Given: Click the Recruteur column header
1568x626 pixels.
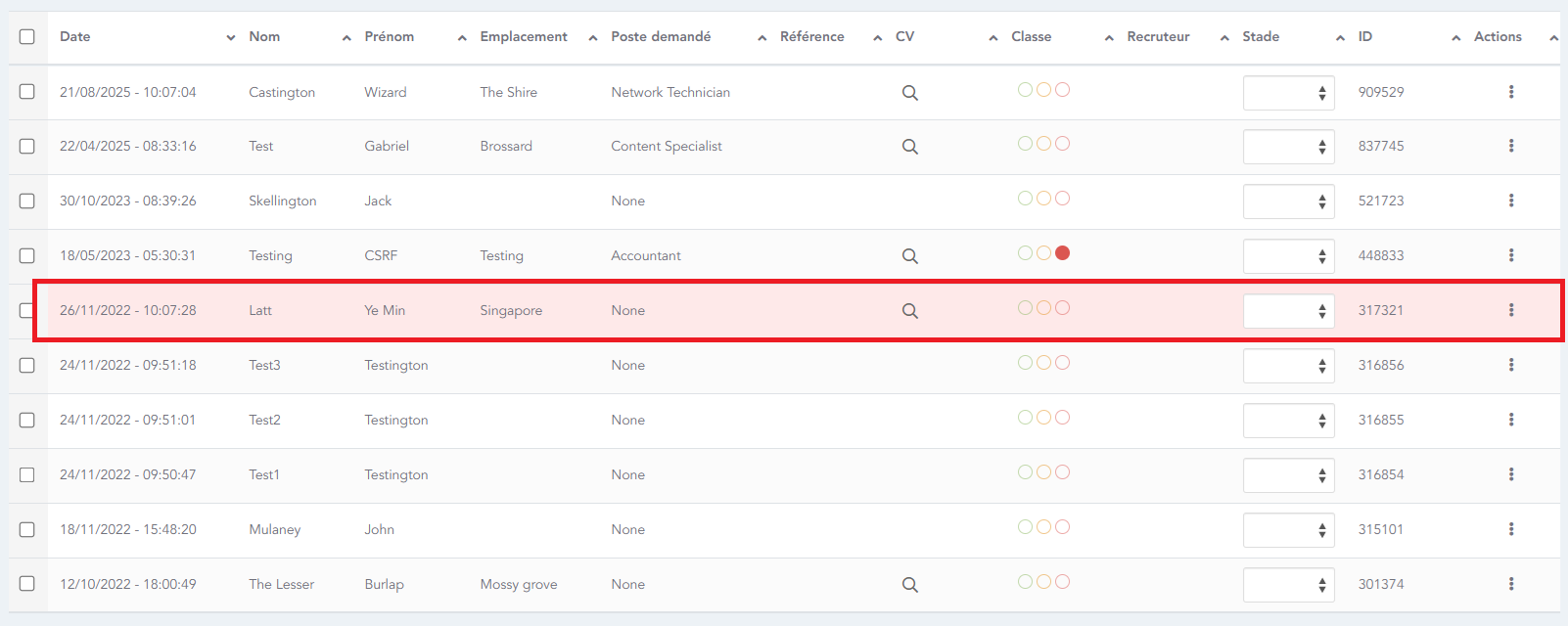Looking at the screenshot, I should [1158, 36].
